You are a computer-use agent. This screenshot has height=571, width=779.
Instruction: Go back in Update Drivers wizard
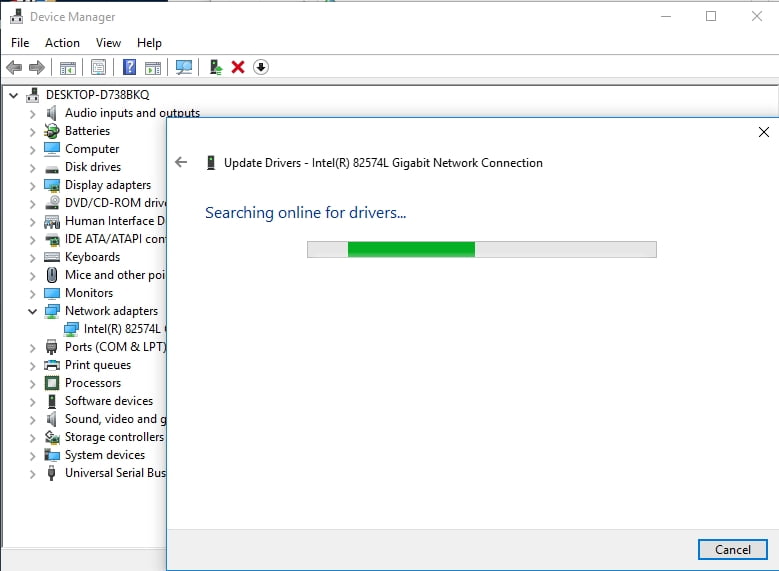click(181, 162)
